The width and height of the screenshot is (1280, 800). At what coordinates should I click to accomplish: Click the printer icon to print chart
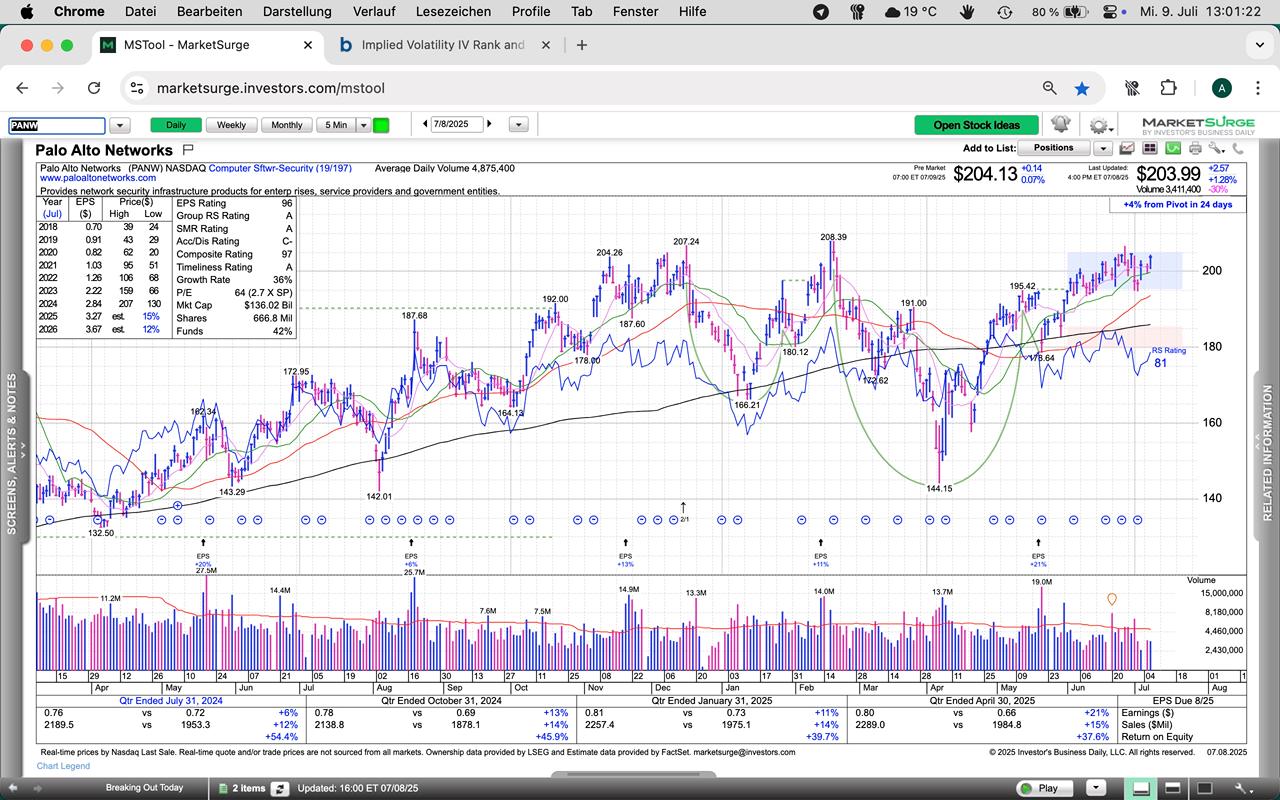click(x=1195, y=149)
